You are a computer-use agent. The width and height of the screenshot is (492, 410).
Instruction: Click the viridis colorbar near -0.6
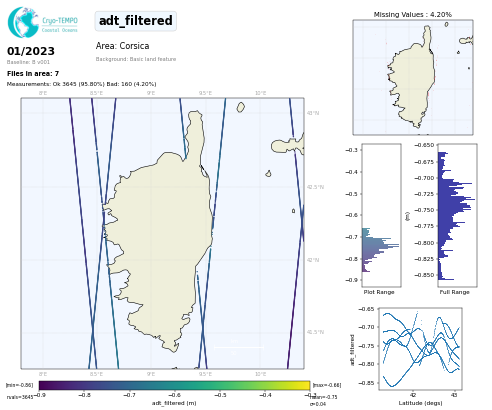click(175, 386)
